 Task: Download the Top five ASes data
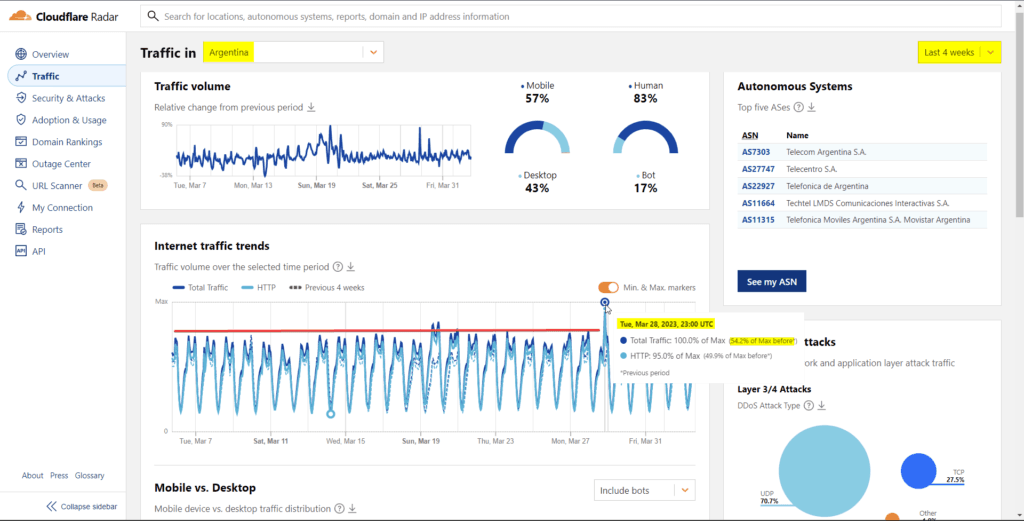click(812, 107)
